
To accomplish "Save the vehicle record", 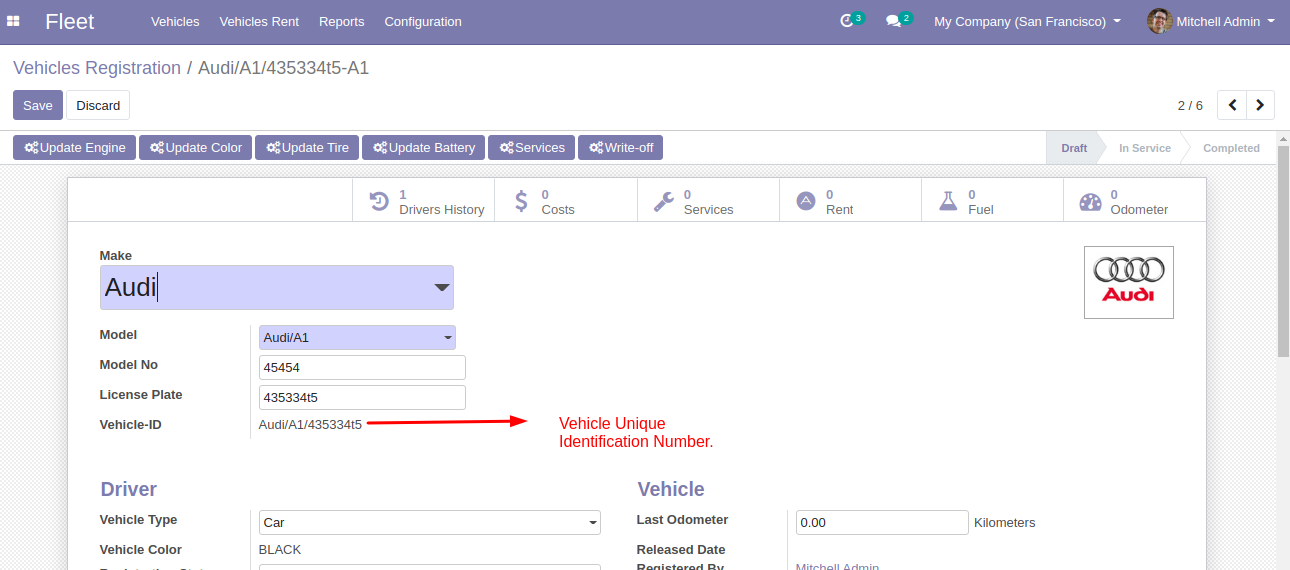I will (38, 105).
